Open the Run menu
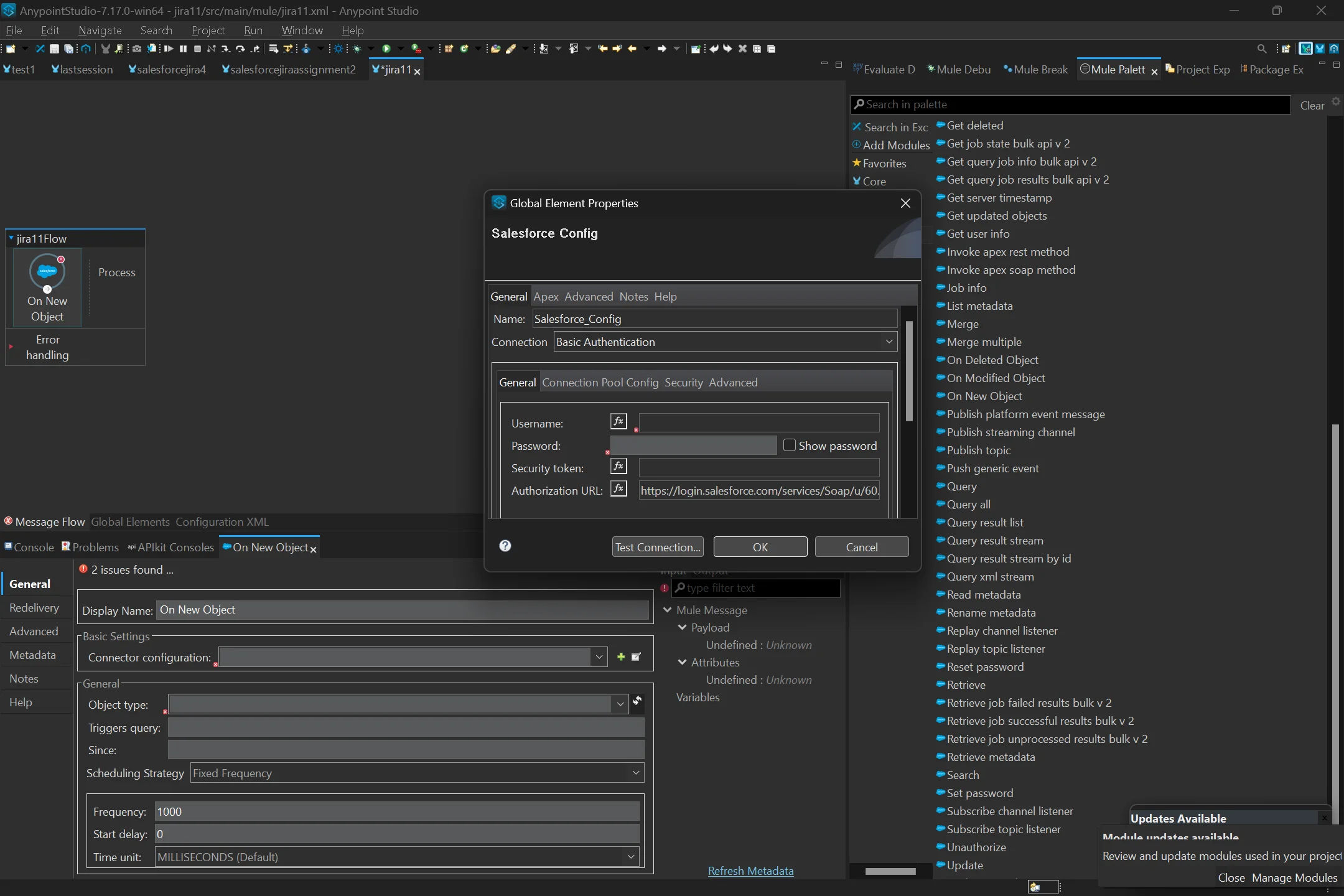Viewport: 1344px width, 896px height. (x=253, y=30)
